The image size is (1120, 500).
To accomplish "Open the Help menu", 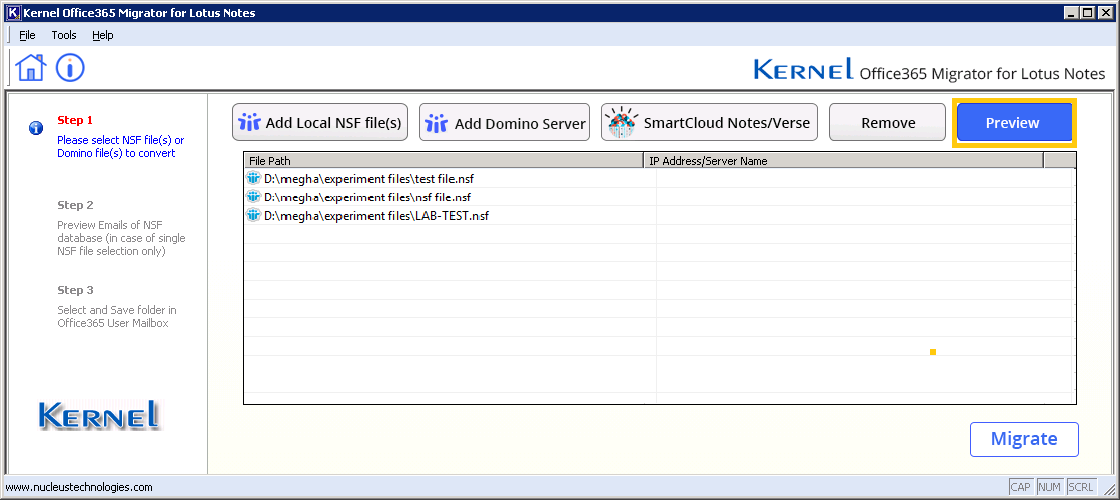I will [x=103, y=35].
